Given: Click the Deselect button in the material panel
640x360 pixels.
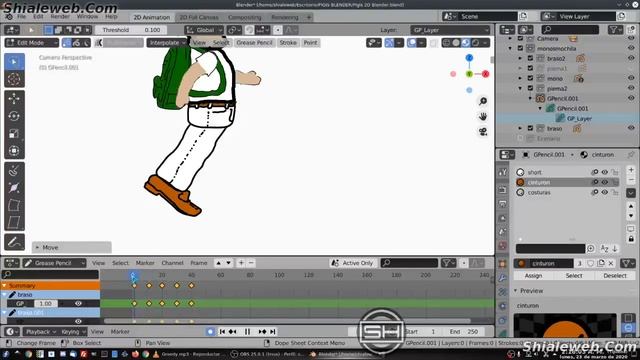Looking at the screenshot, I should point(615,276).
